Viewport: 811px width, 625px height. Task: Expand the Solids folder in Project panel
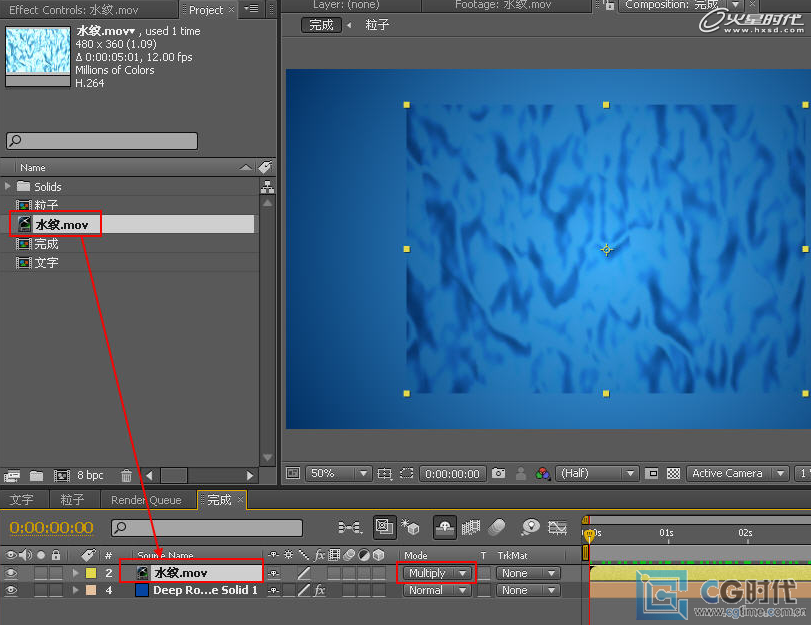8,186
